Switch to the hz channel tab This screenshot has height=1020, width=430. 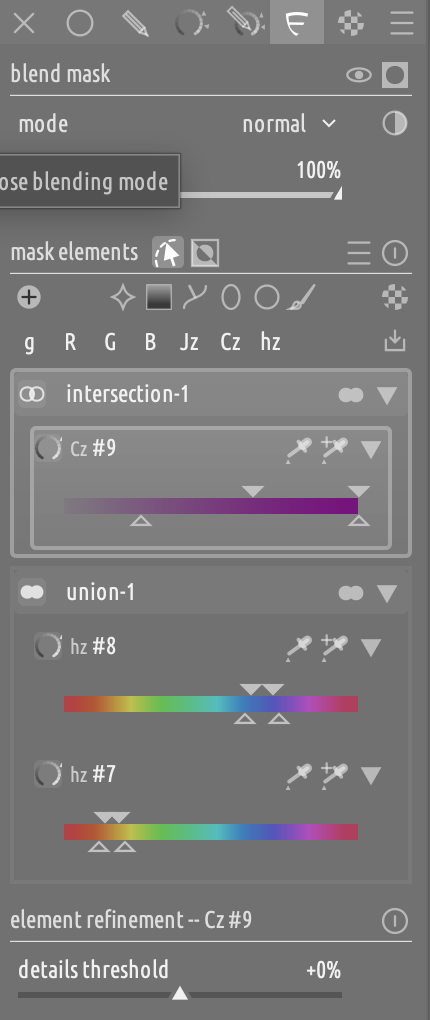[270, 342]
